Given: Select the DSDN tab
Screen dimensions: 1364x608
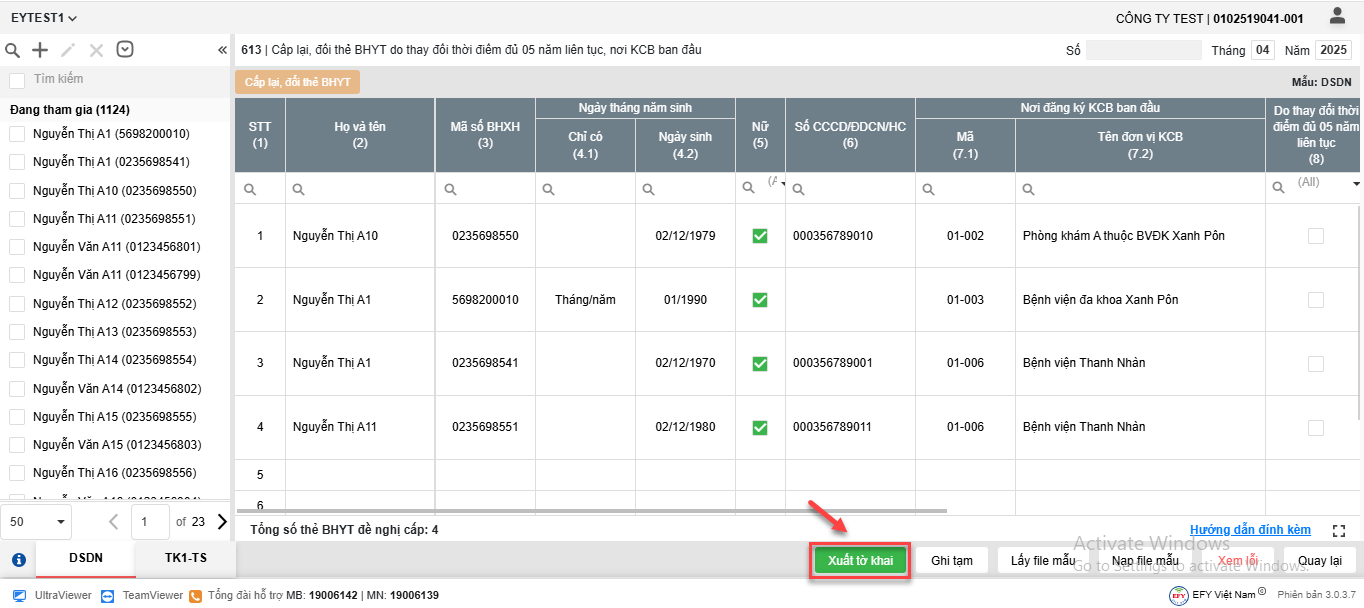Looking at the screenshot, I should click(85, 559).
